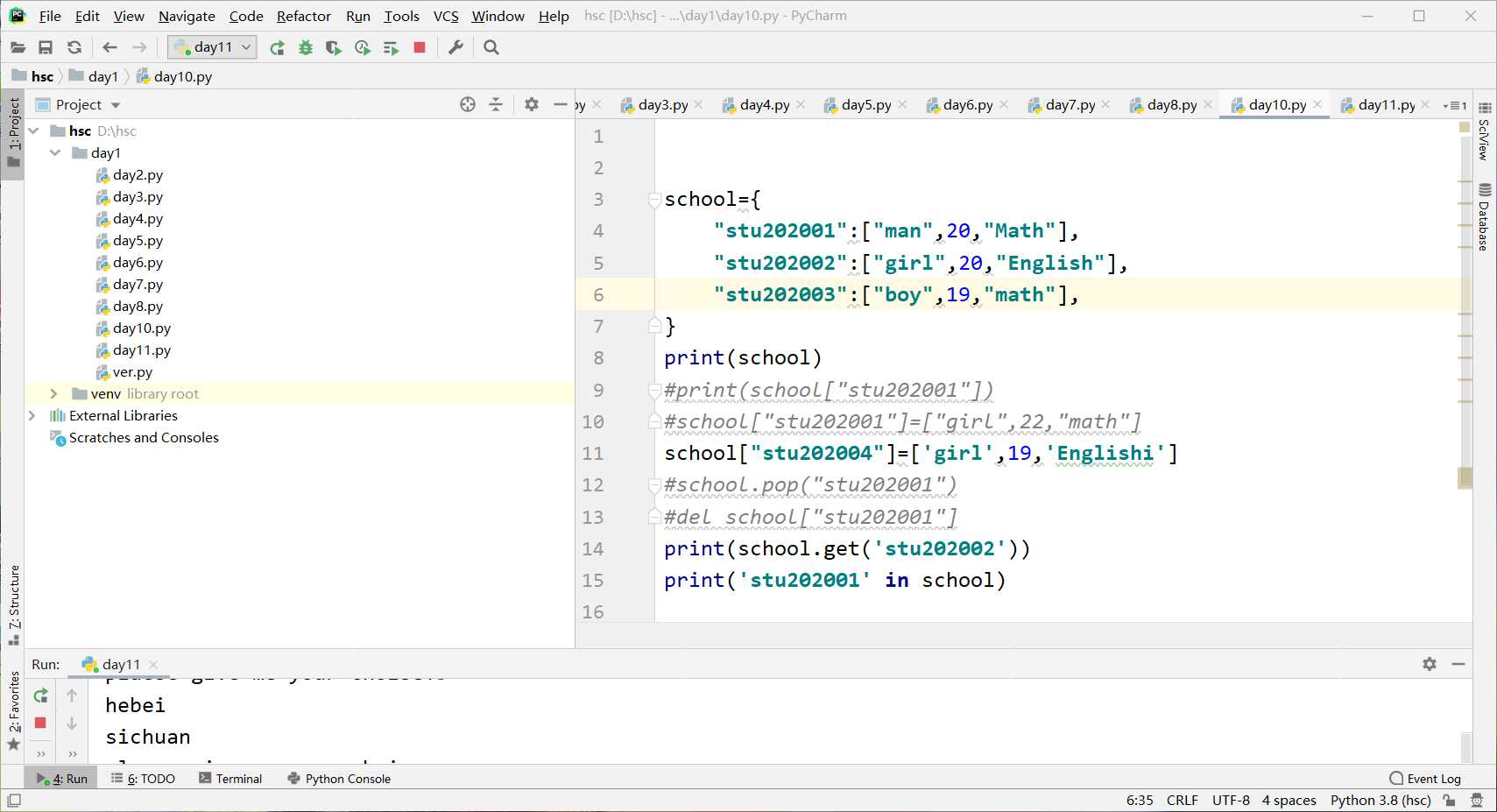The height and width of the screenshot is (812, 1497).
Task: Click the Synchronize refresh icon in toolbar
Action: pyautogui.click(x=74, y=47)
